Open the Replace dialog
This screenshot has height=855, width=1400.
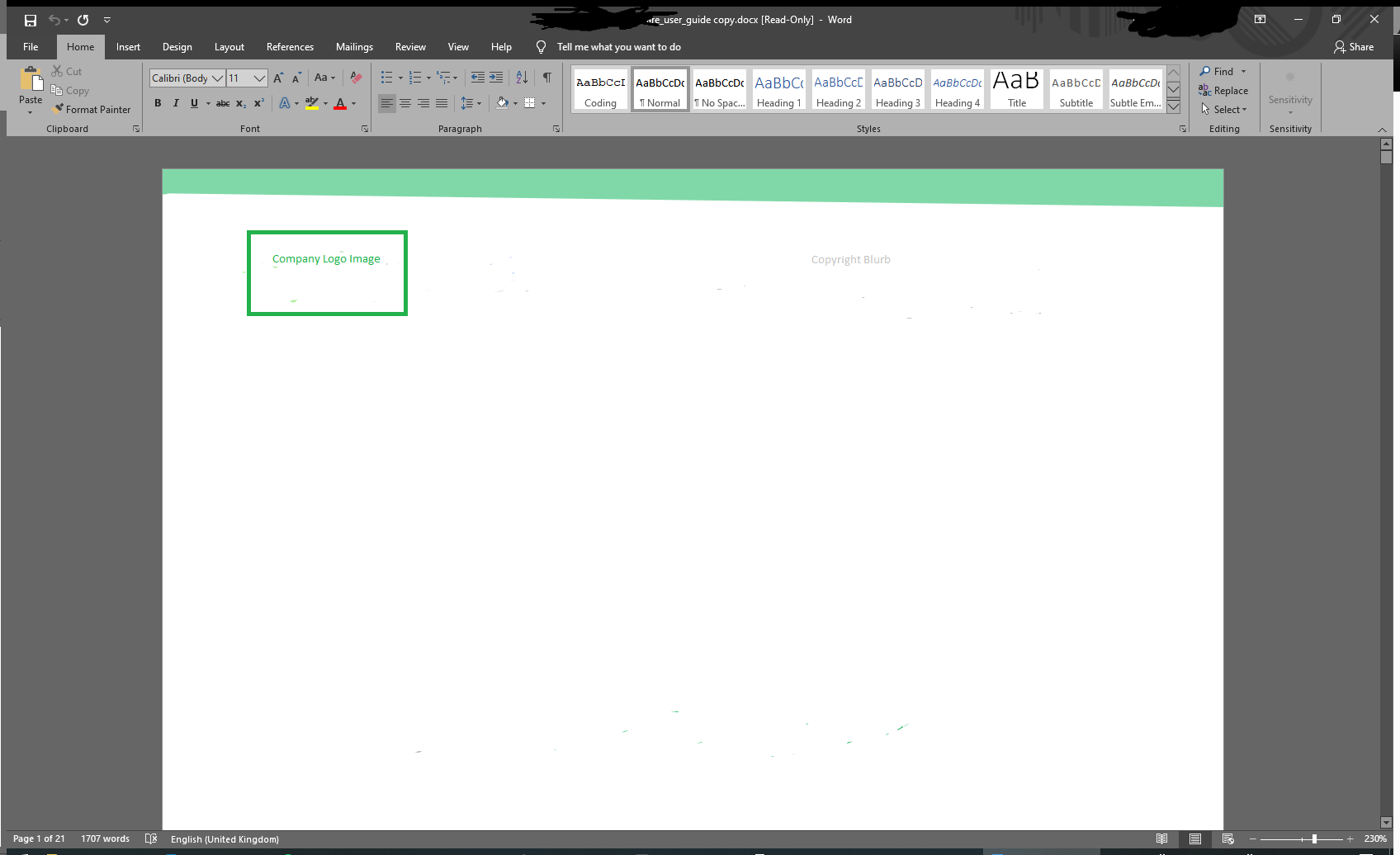click(1223, 91)
